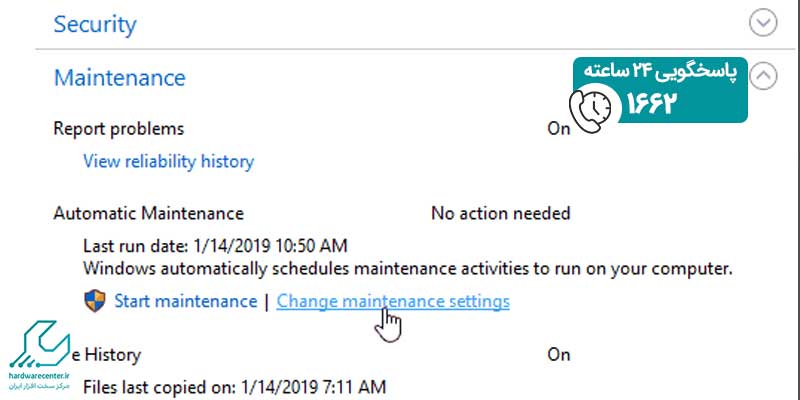Viewport: 800px width, 400px height.
Task: Click the phone and clock icon
Action: pos(590,111)
